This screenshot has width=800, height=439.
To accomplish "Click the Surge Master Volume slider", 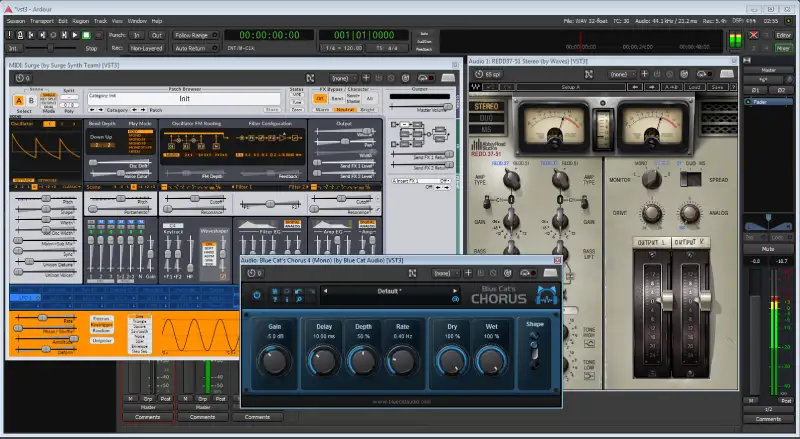I will (x=421, y=107).
